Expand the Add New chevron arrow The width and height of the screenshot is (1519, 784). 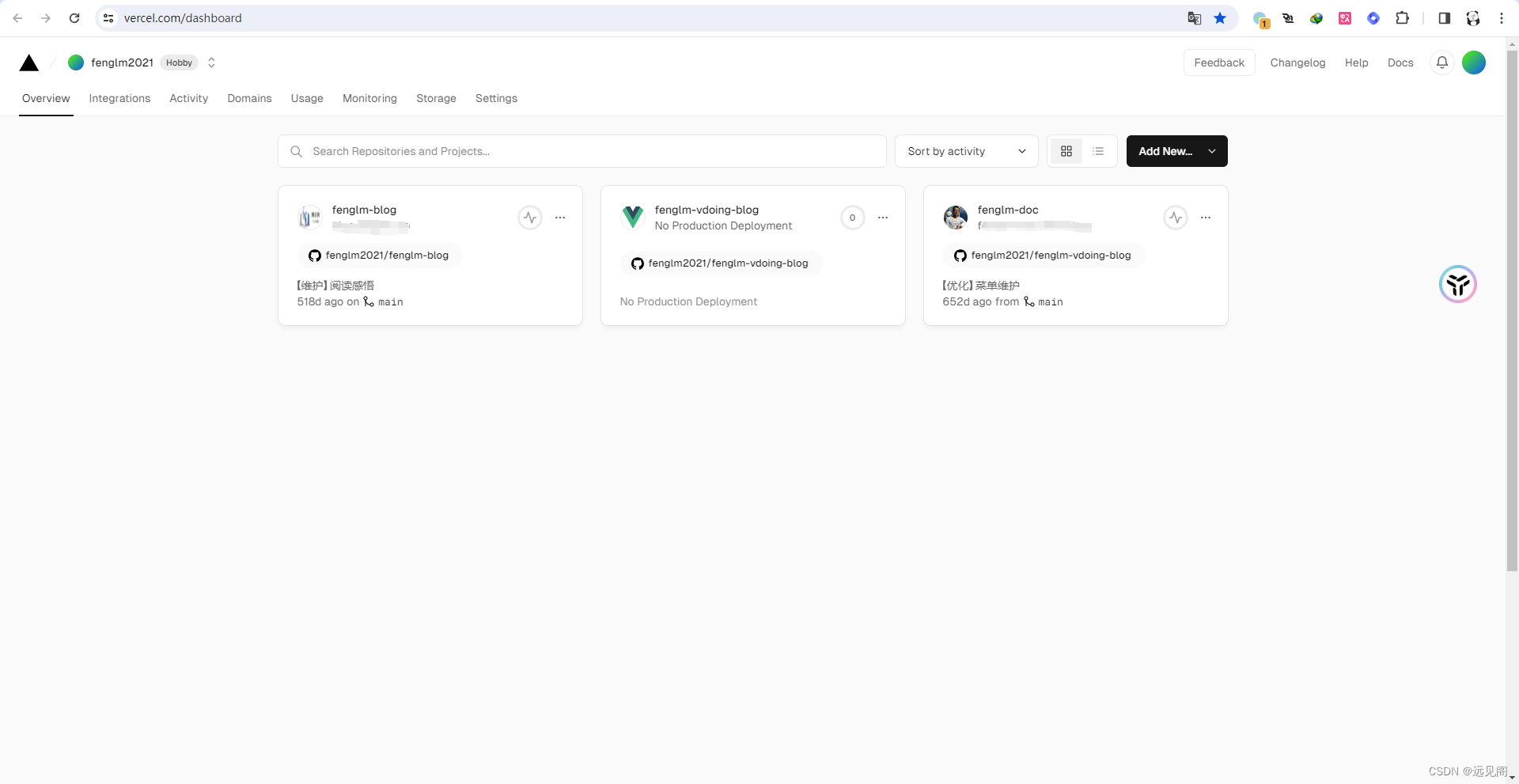(1212, 151)
